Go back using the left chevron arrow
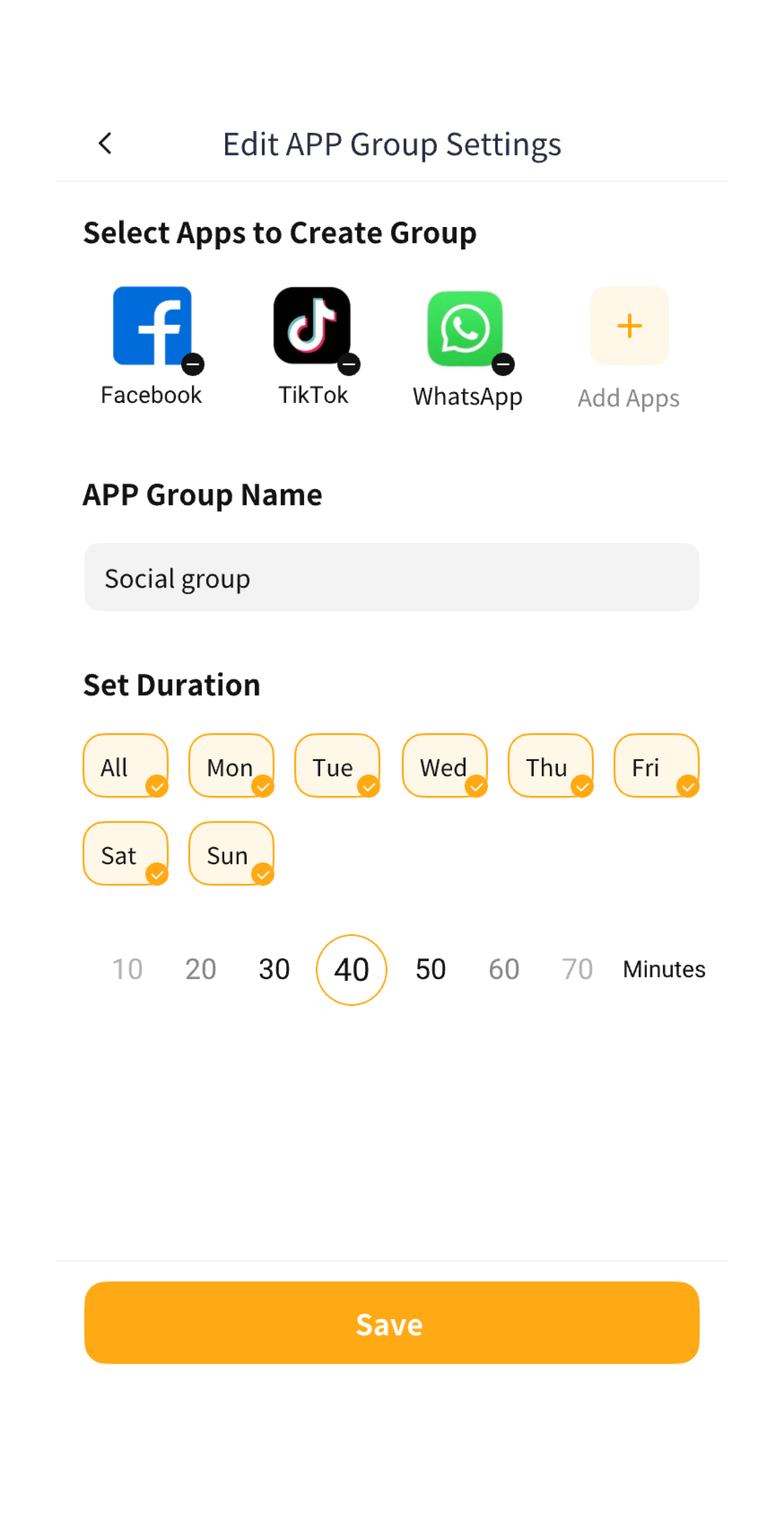 (x=105, y=144)
